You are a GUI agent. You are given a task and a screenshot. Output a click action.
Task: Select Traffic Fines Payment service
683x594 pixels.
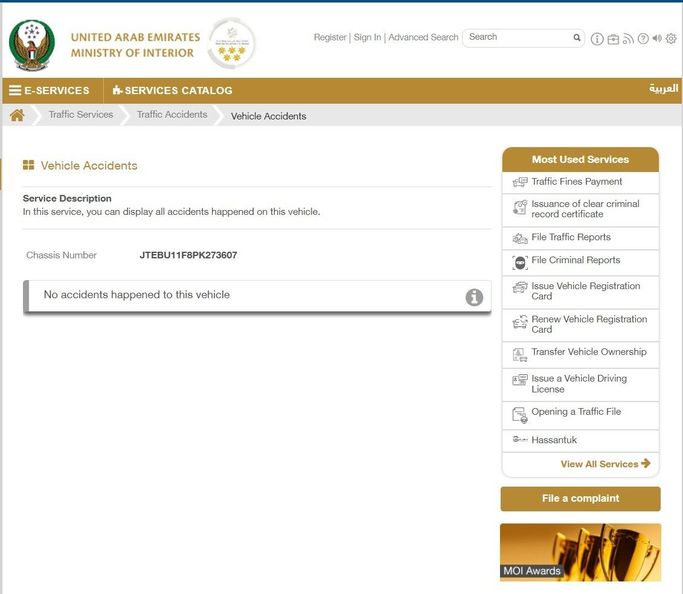pos(577,182)
